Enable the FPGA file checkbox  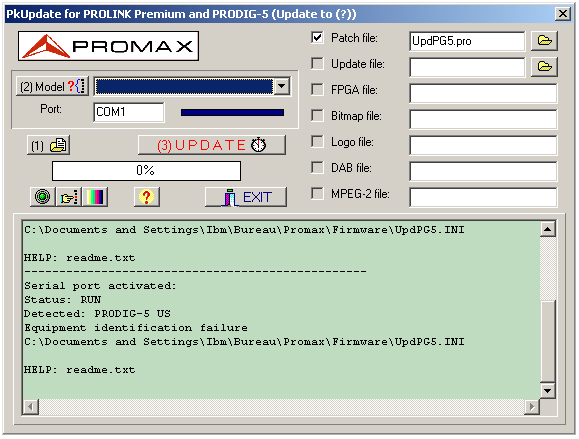(x=317, y=89)
